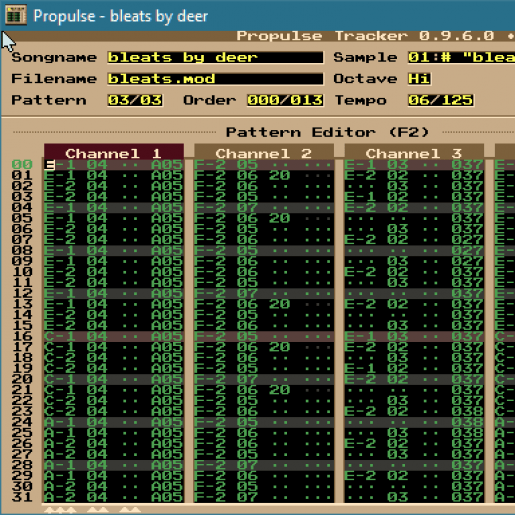Viewport: 515px width, 515px height.
Task: Click the 'Tempo' label
Action: coord(360,100)
